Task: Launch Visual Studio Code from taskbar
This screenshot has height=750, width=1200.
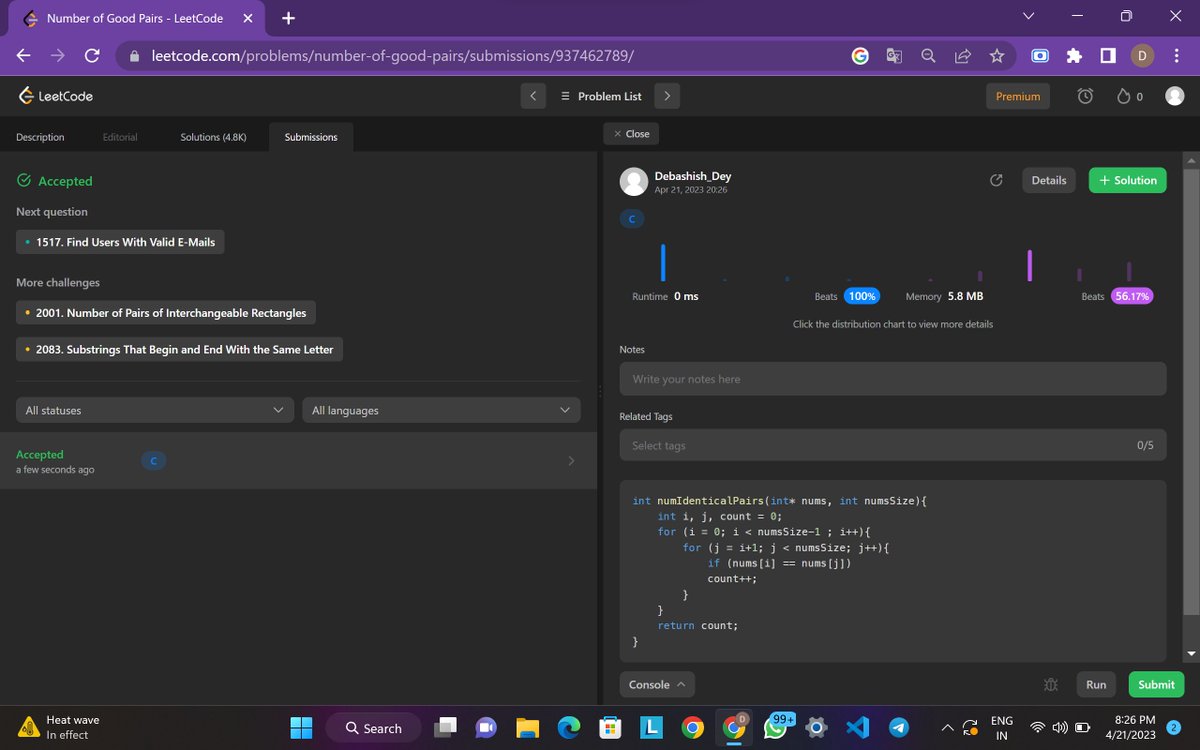Action: (x=857, y=728)
